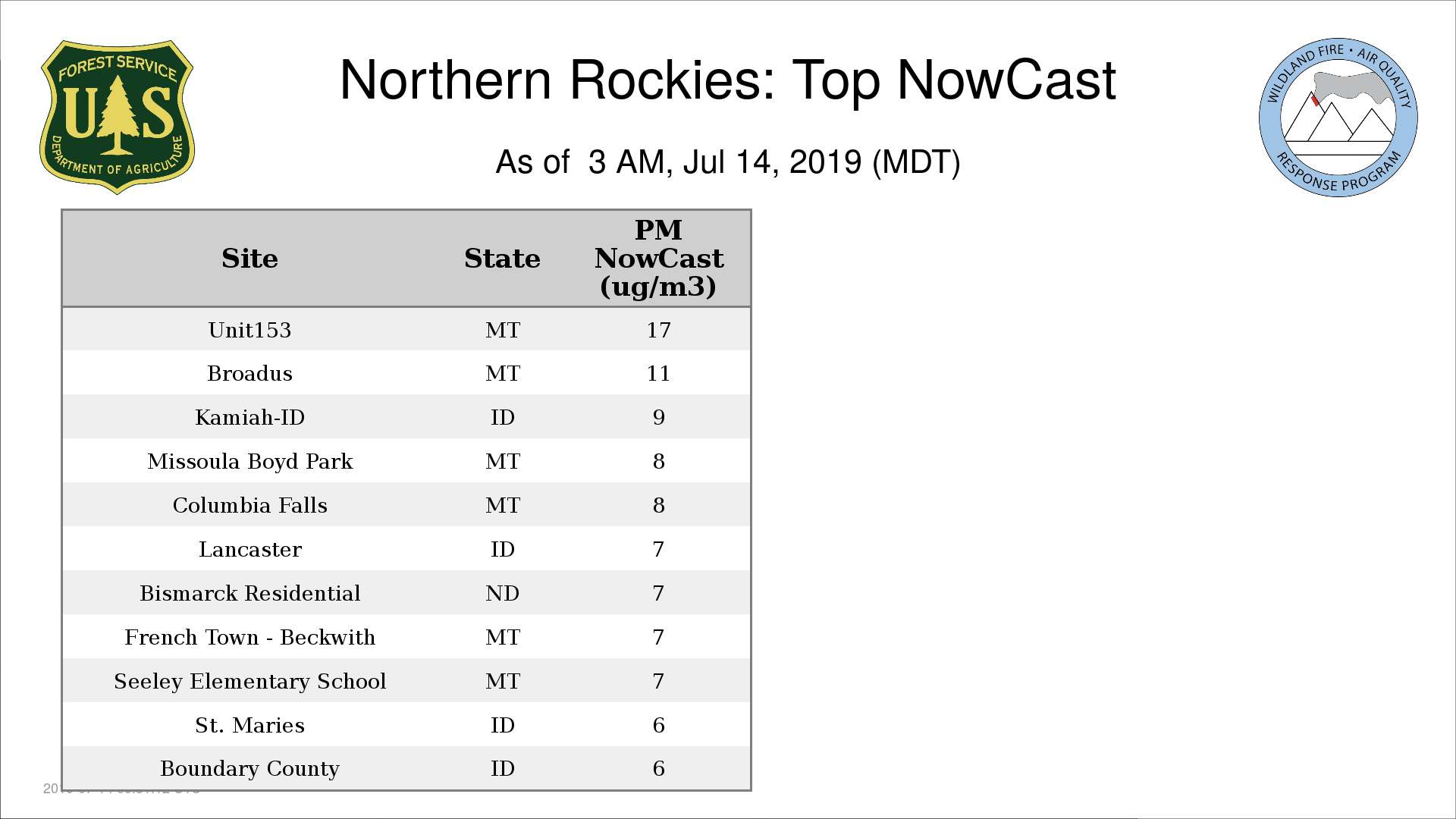
Task: Click the US Forest Service shield logo
Action: tap(117, 118)
